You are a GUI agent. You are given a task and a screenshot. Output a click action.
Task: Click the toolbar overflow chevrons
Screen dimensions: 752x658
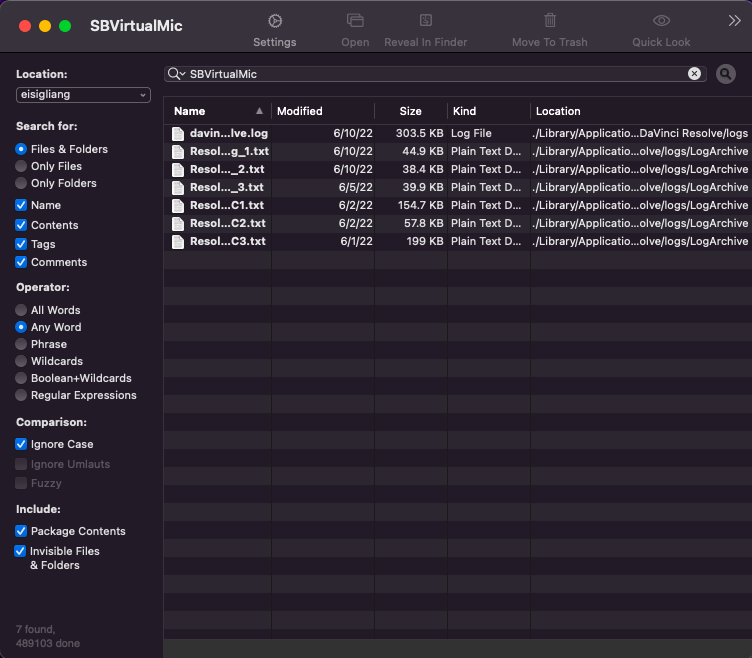click(733, 21)
